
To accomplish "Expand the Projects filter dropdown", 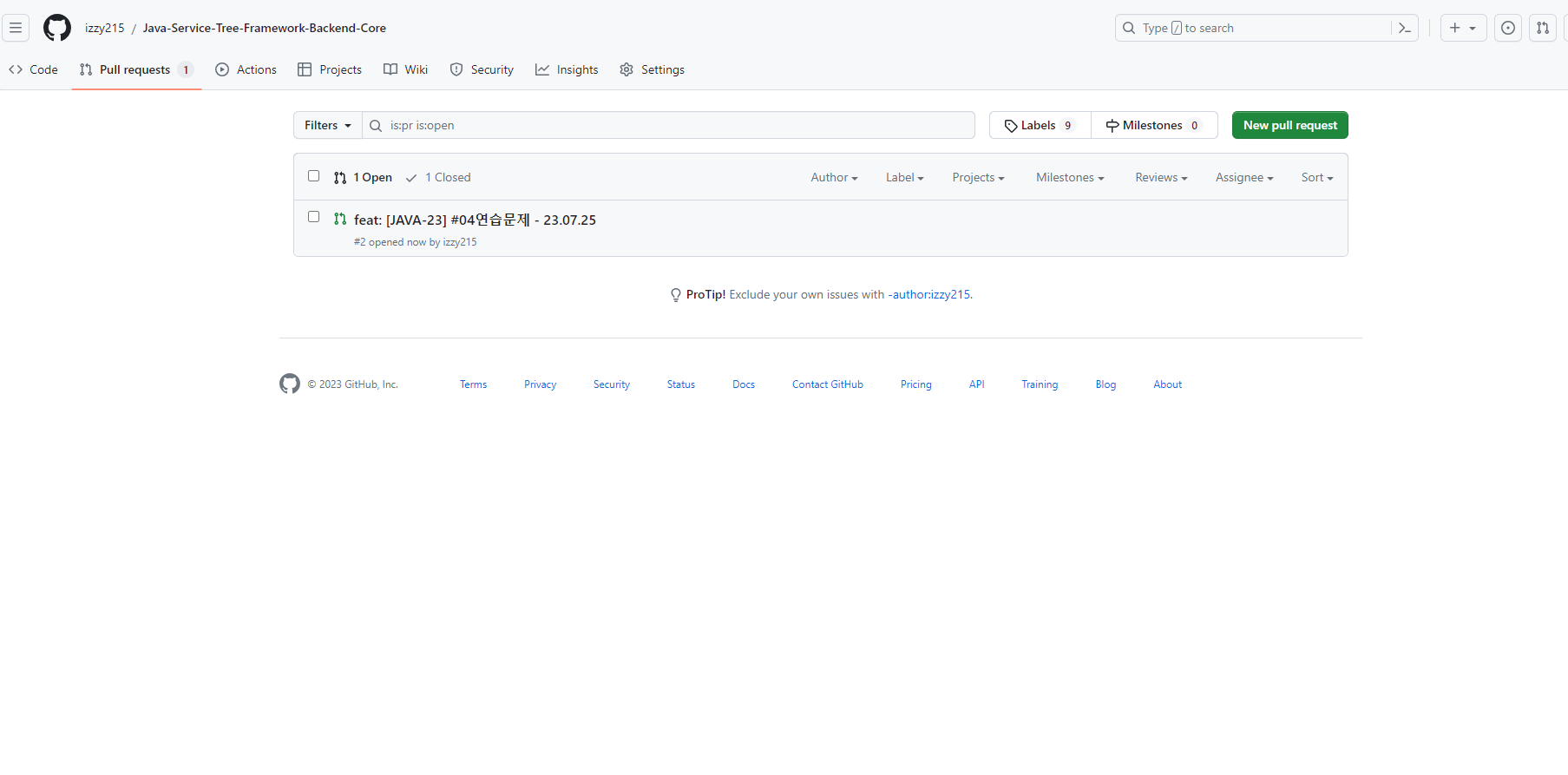I will tap(978, 177).
